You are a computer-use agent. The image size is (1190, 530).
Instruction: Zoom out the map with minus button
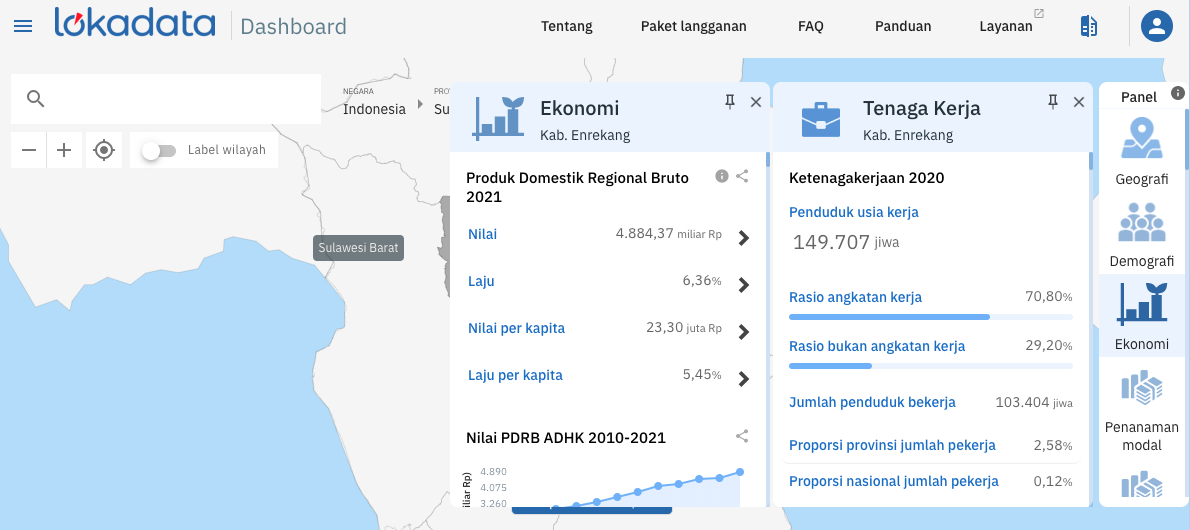coord(29,150)
